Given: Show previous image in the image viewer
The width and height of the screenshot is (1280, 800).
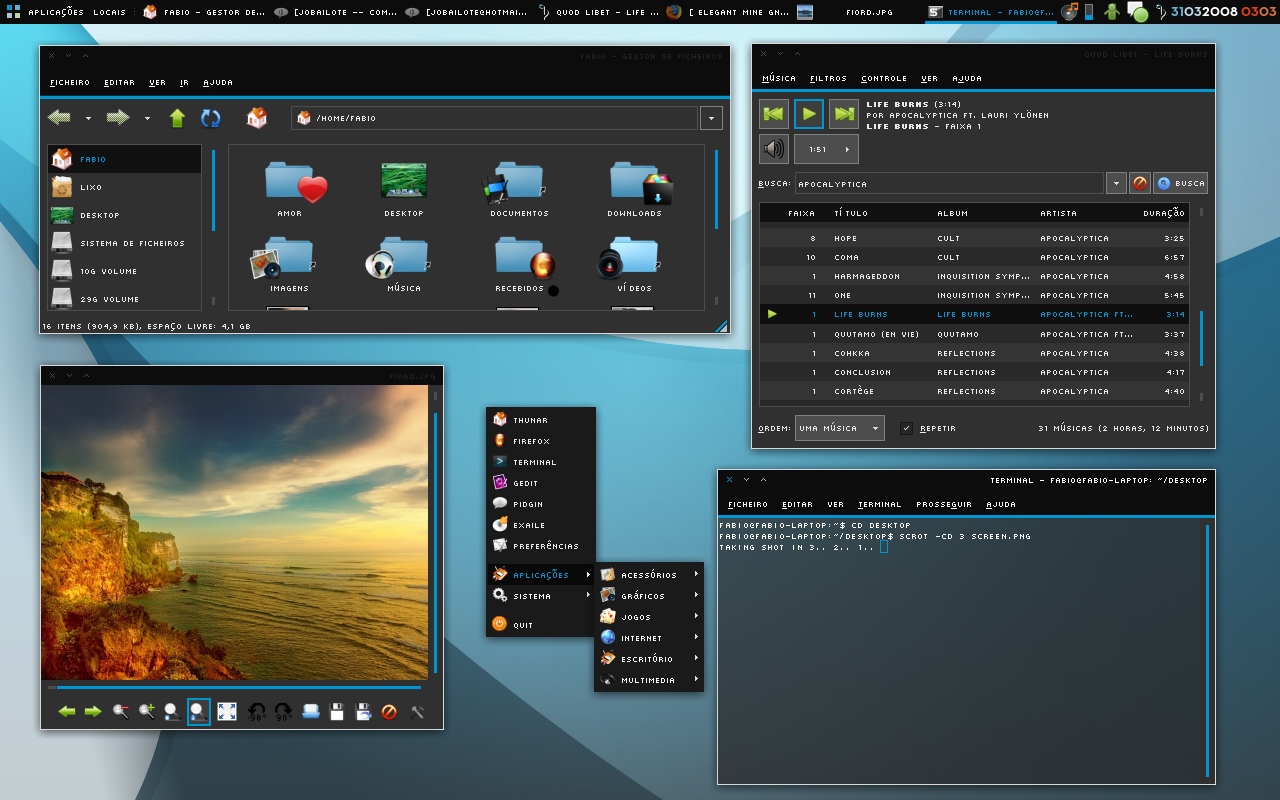Looking at the screenshot, I should tap(67, 712).
